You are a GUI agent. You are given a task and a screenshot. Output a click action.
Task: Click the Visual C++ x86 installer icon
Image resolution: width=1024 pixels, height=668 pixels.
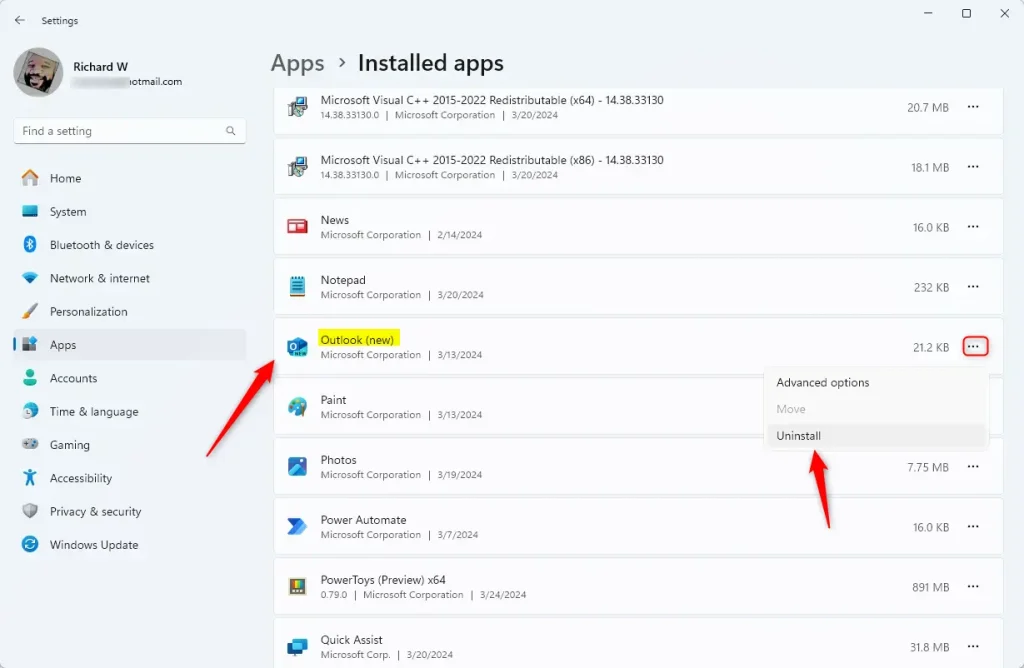[297, 167]
